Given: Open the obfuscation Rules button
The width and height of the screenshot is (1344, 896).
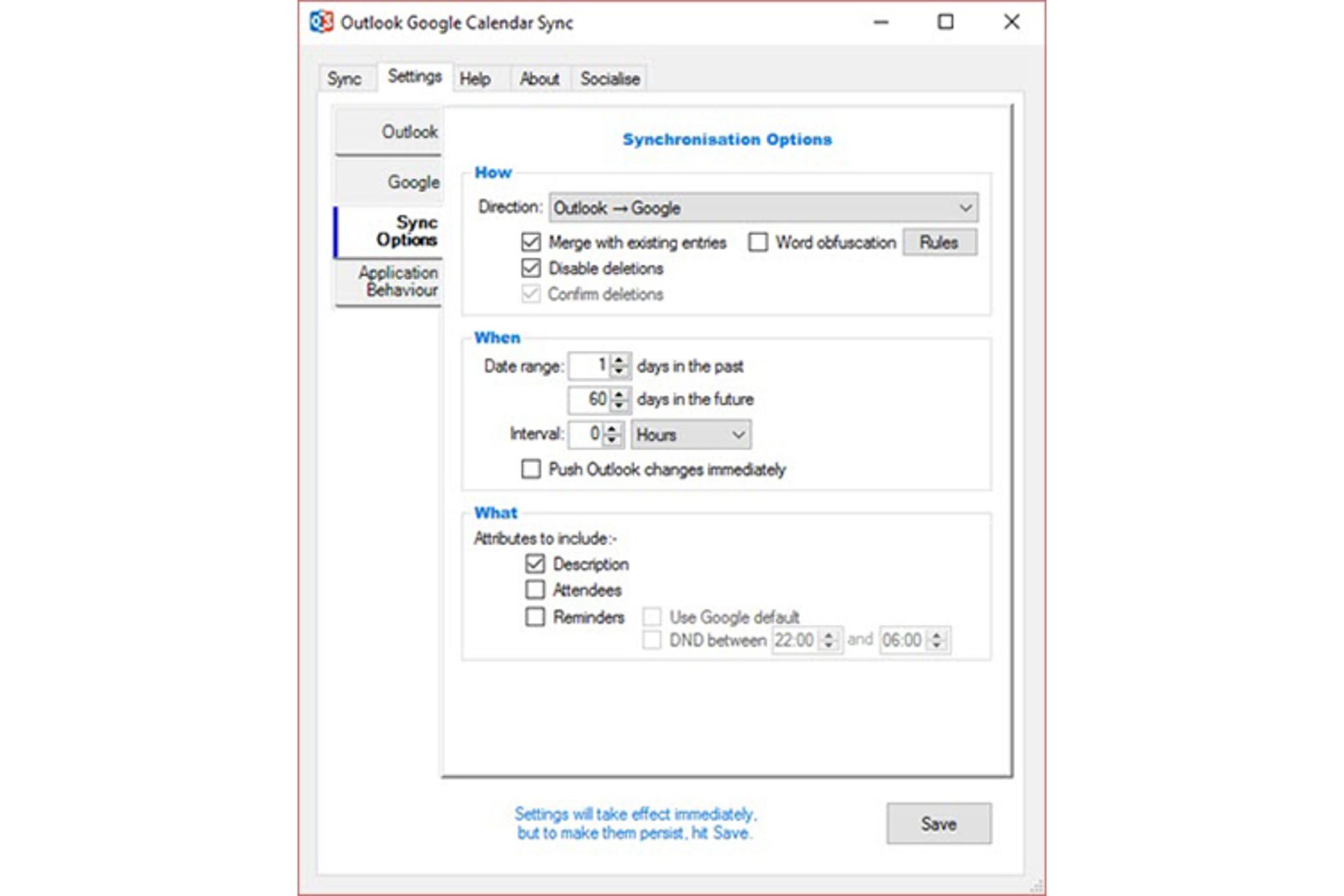Looking at the screenshot, I should 939,242.
